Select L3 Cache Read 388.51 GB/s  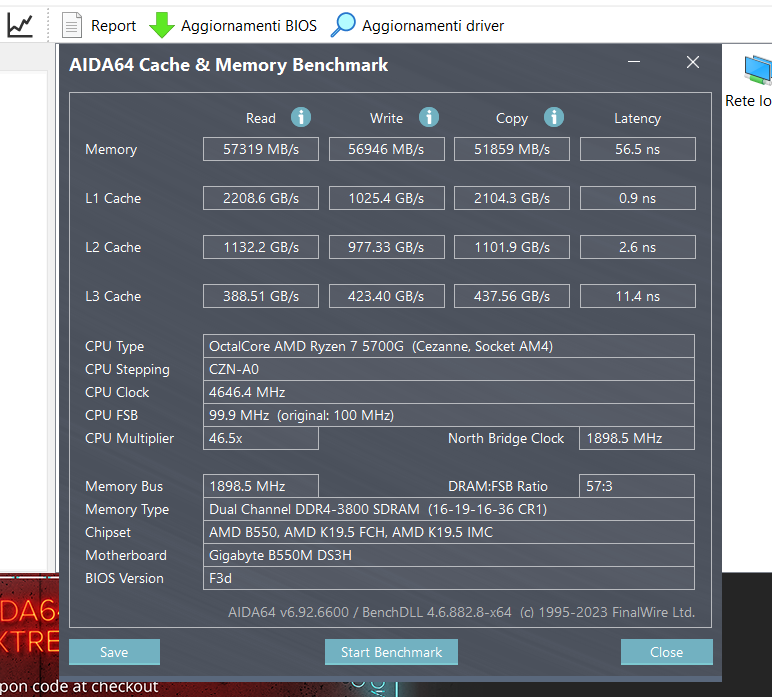click(261, 296)
